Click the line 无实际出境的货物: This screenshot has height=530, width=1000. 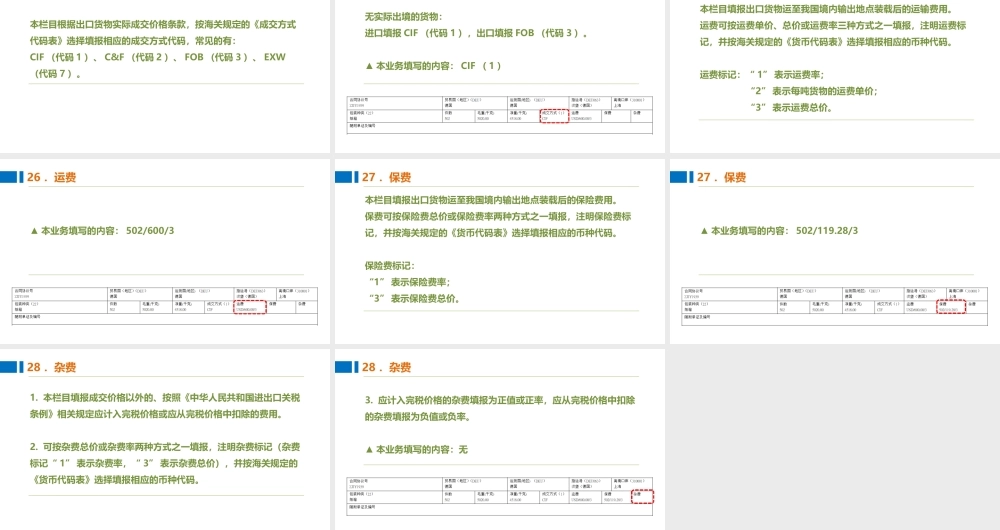click(403, 17)
